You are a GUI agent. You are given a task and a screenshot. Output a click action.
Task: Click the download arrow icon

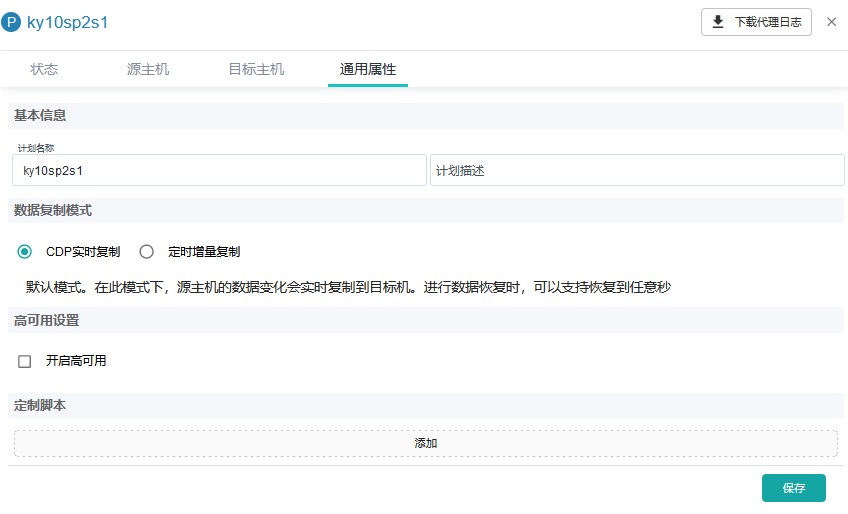(x=718, y=22)
